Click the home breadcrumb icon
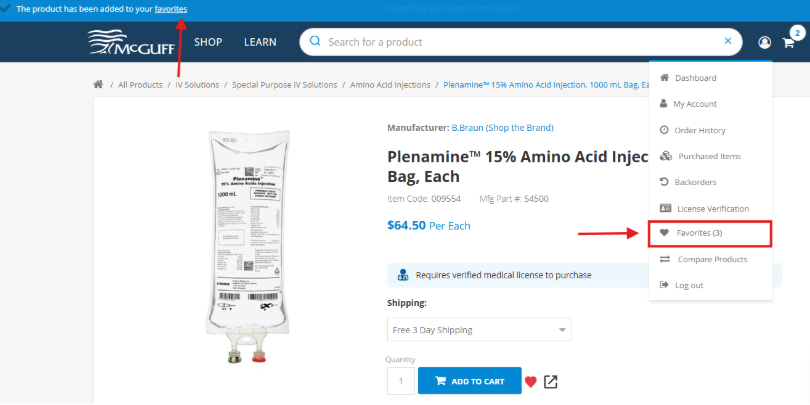Screen dimensions: 810x405 (98, 85)
